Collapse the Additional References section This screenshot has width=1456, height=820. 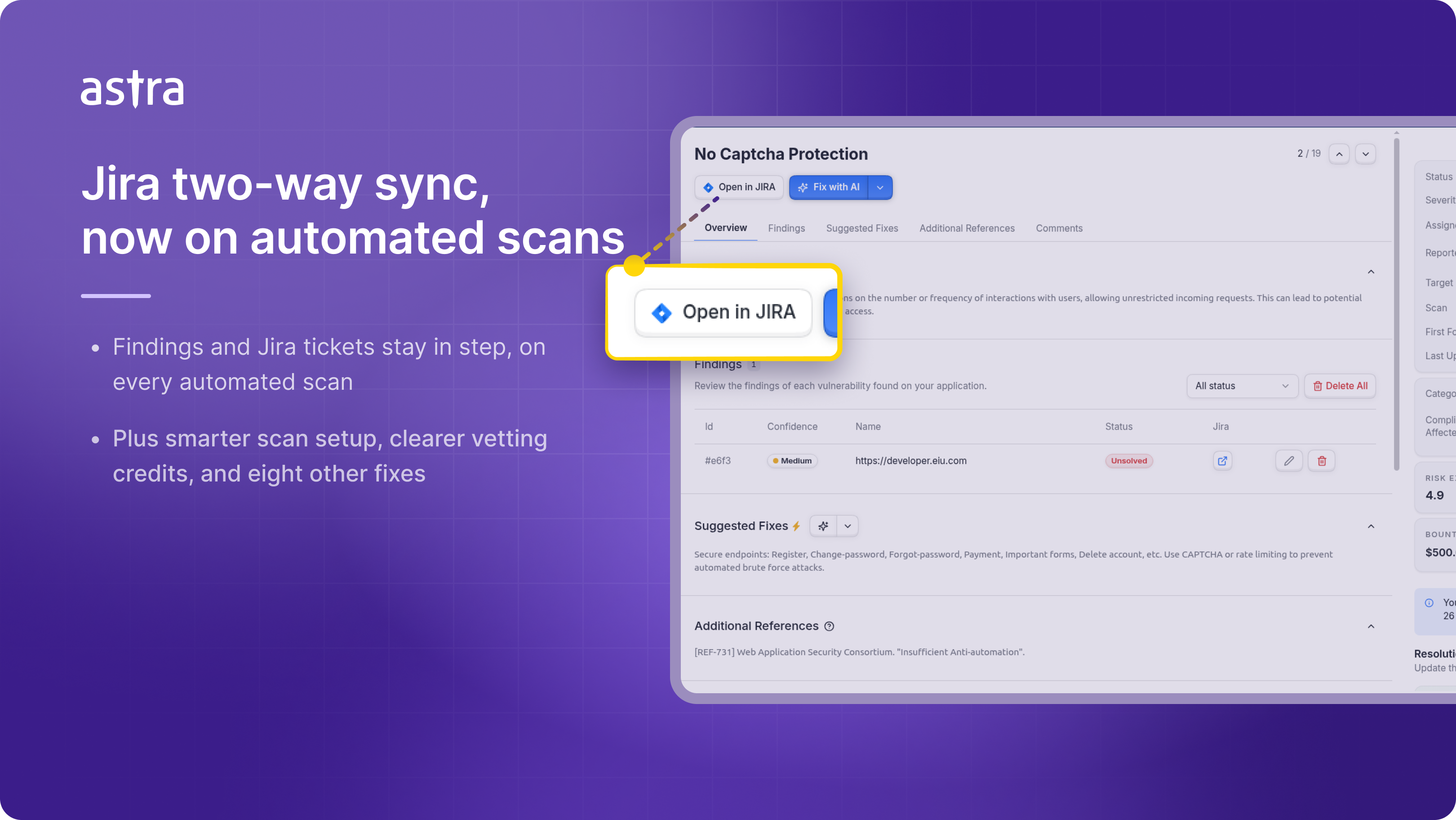(x=1371, y=626)
